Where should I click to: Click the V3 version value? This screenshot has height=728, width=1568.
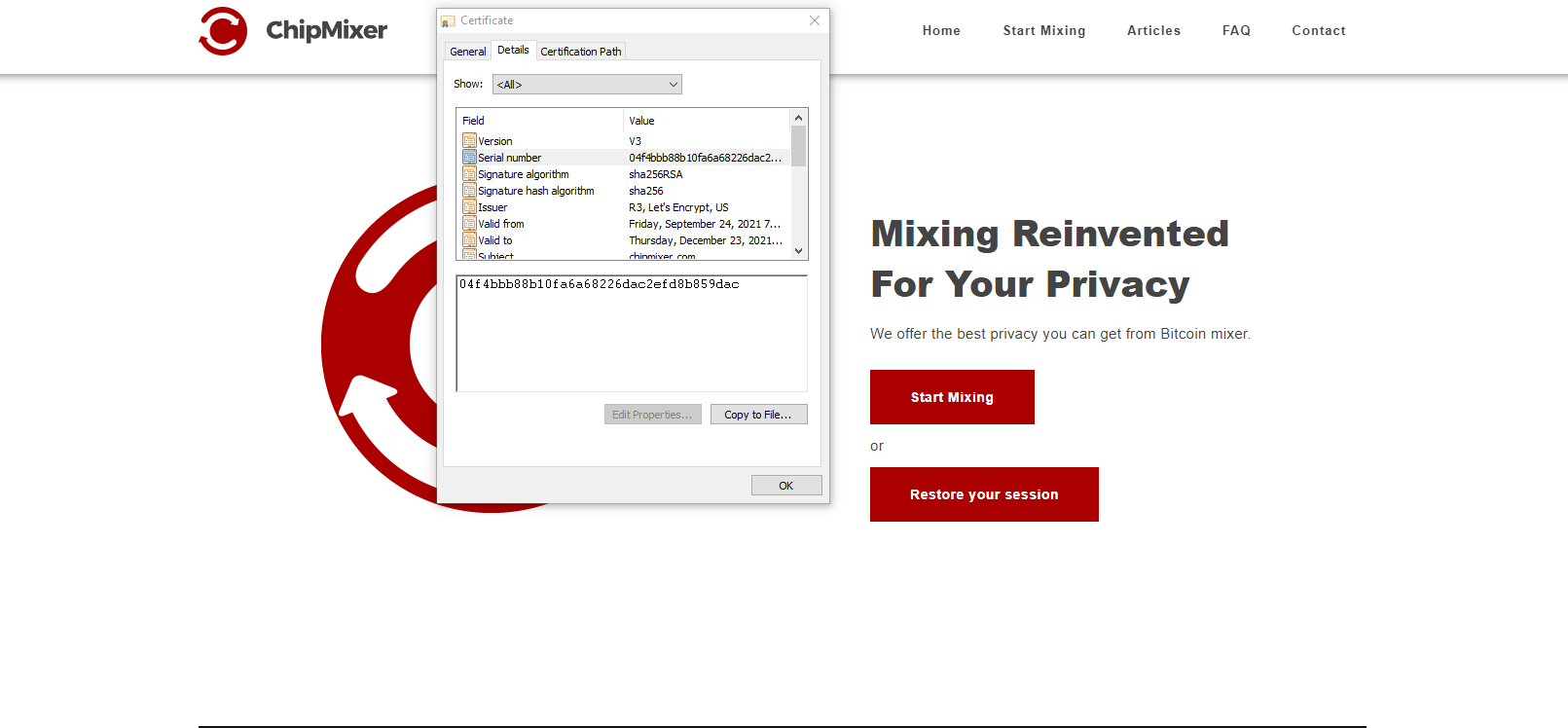636,141
